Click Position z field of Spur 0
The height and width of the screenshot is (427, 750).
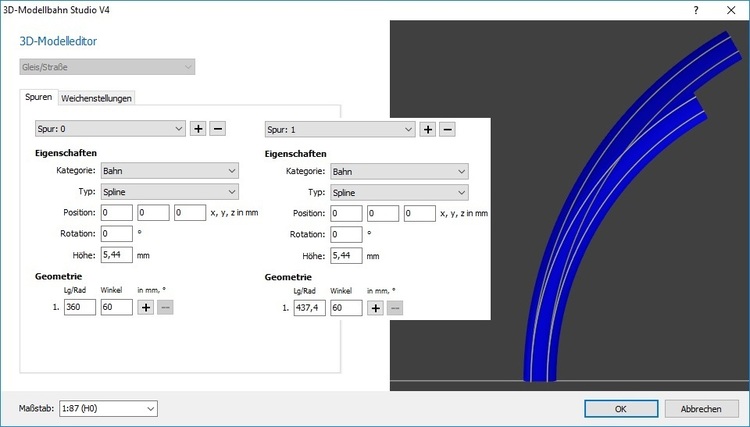(x=190, y=213)
